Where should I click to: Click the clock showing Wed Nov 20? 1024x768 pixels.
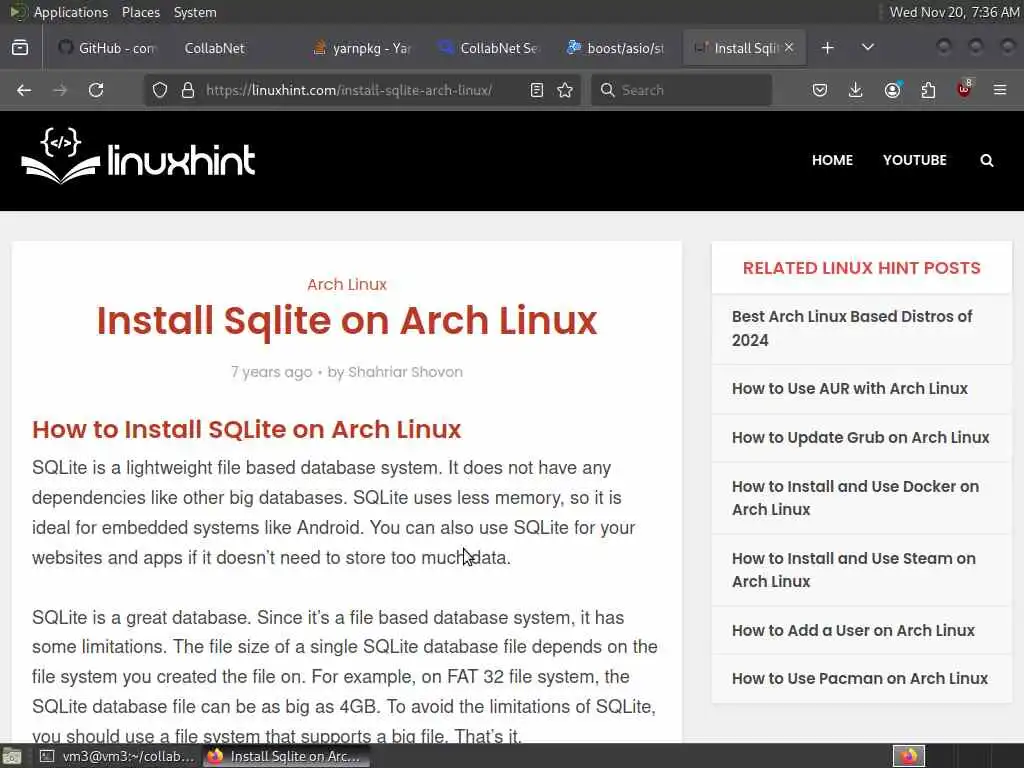click(954, 12)
